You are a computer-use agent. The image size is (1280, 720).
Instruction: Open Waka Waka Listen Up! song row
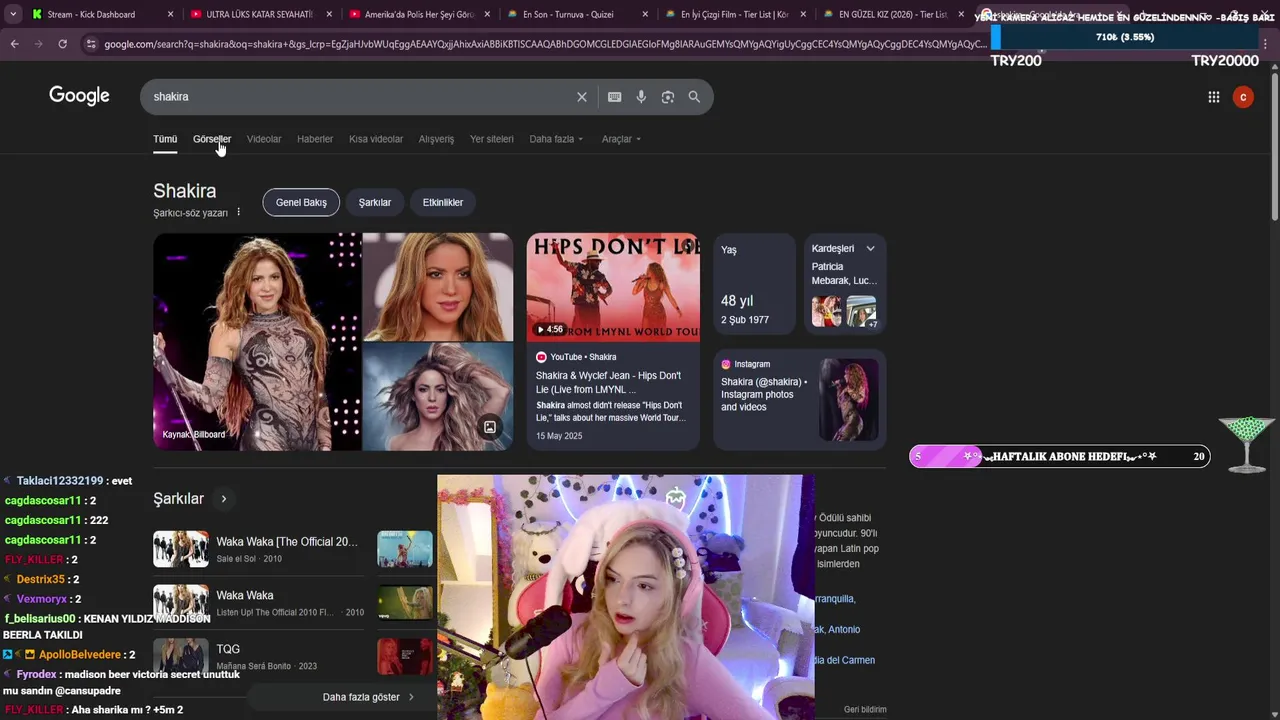258,603
